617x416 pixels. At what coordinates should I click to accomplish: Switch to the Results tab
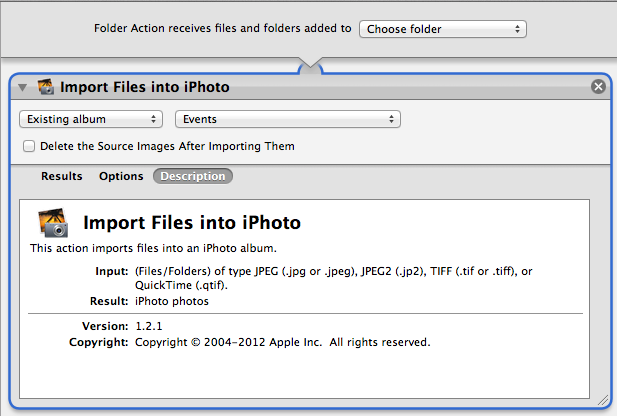click(x=62, y=176)
